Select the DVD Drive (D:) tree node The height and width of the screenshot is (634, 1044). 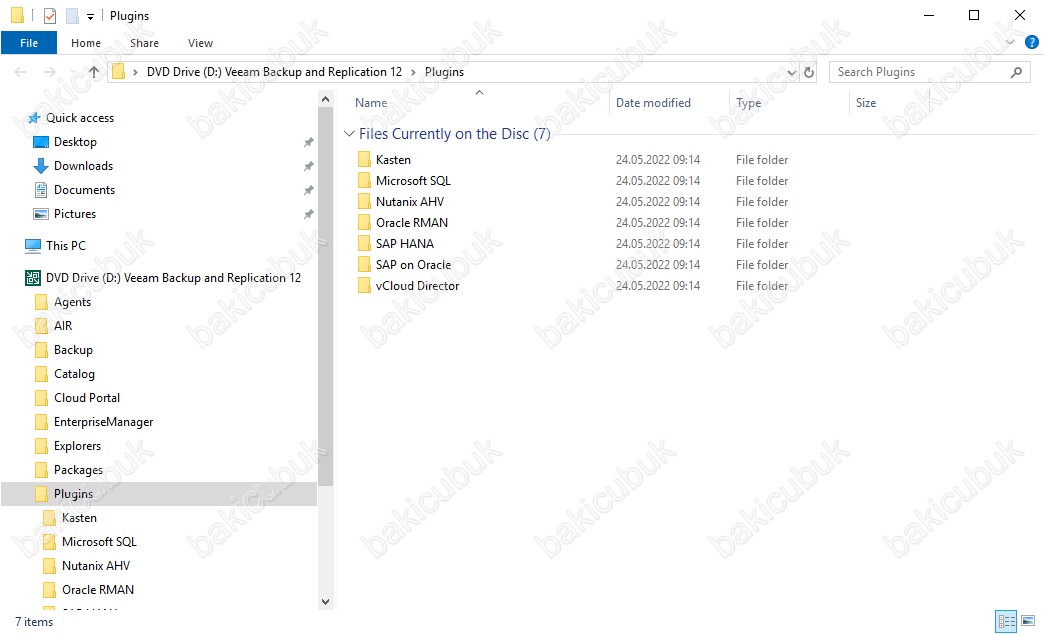click(173, 278)
